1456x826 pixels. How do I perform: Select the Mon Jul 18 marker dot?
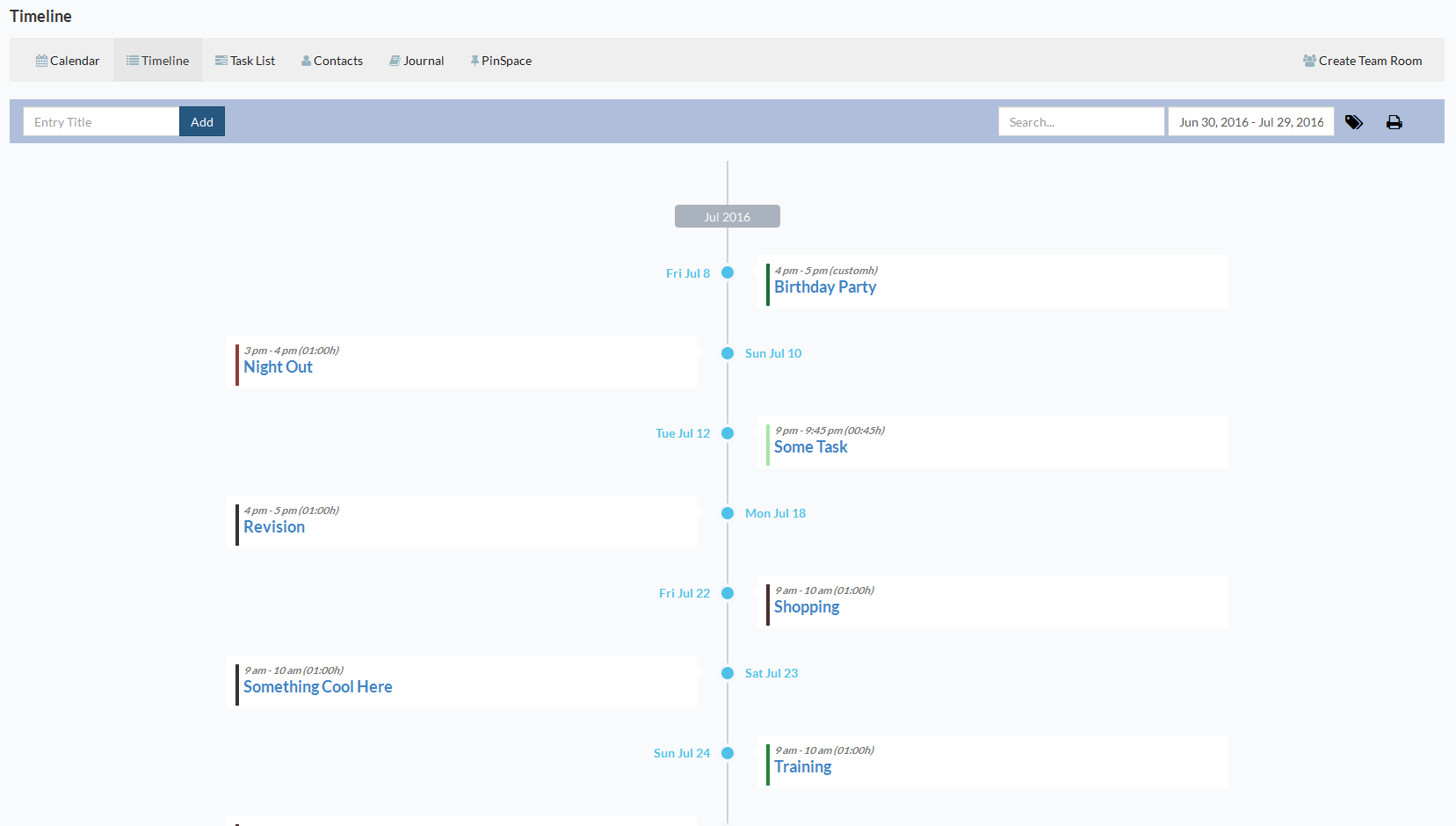(x=728, y=513)
